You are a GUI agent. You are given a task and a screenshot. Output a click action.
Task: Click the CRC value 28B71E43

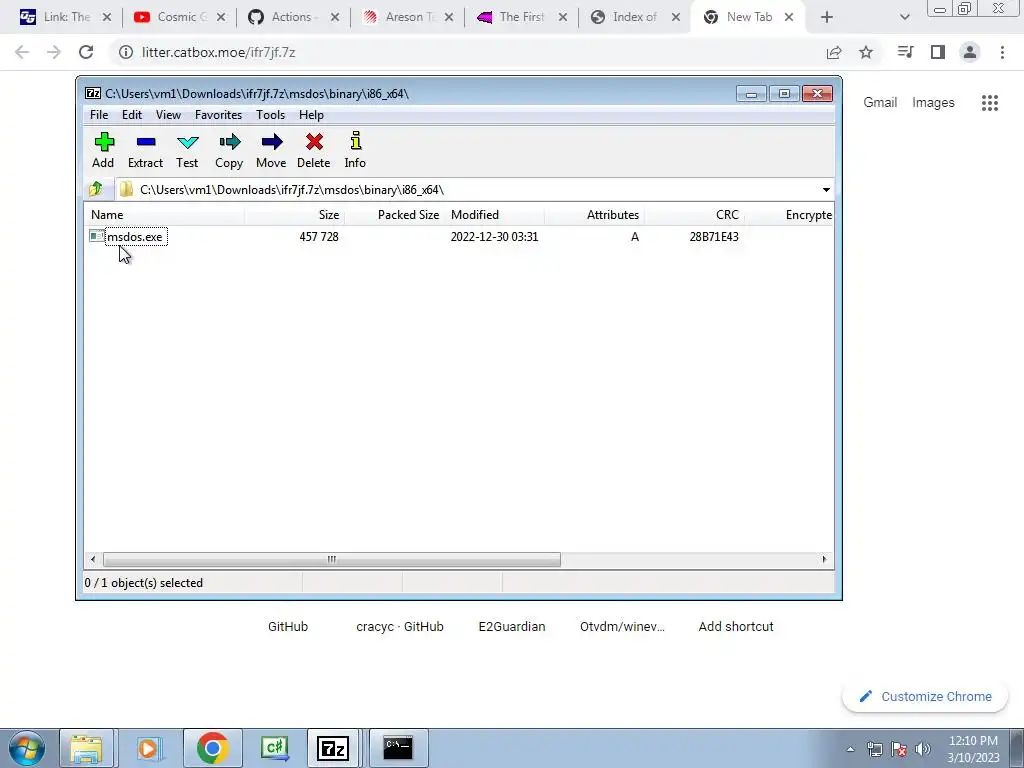[714, 237]
